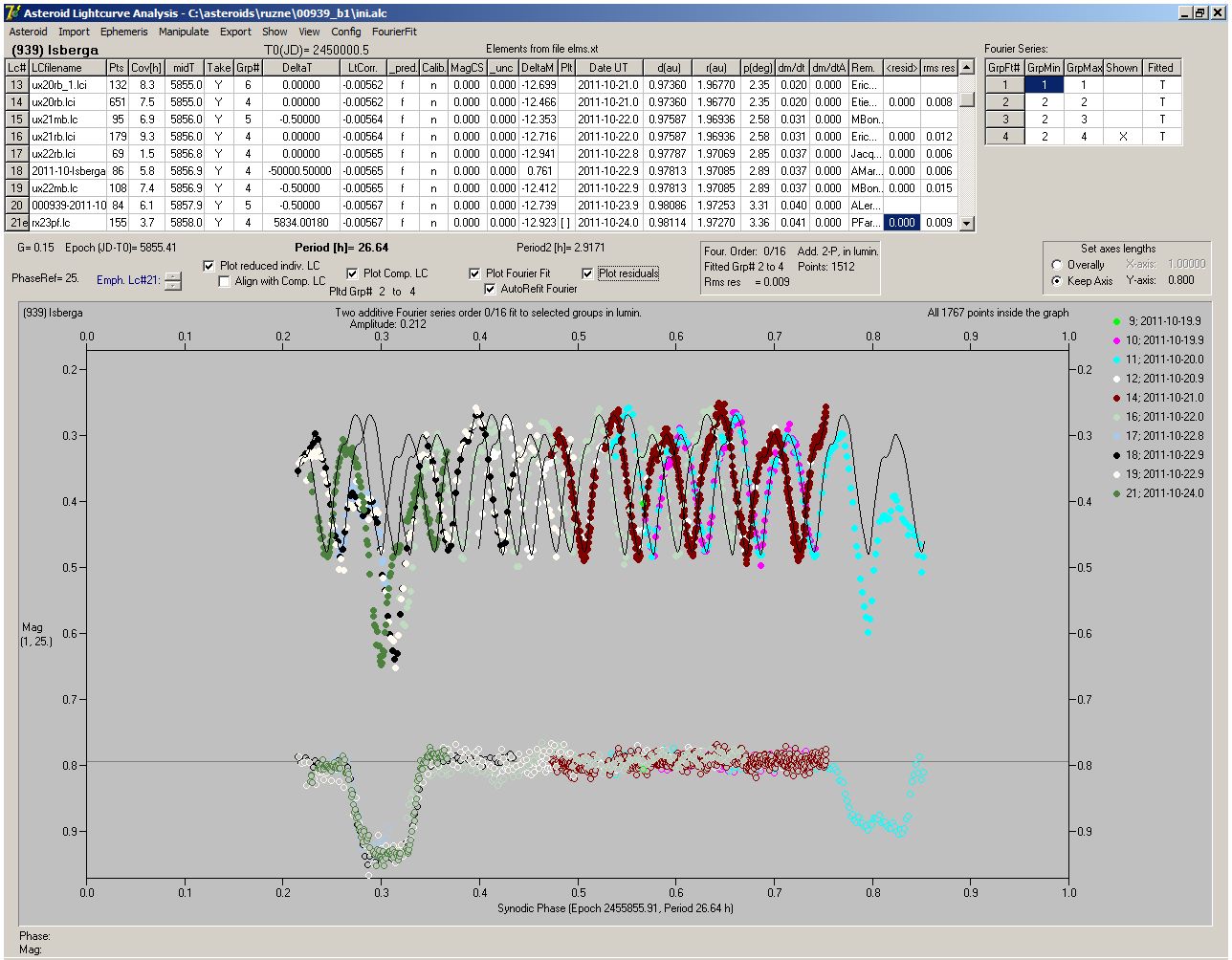Toggle the Plot Comp. LC checkbox
Image resolution: width=1232 pixels, height=960 pixels.
[x=352, y=273]
